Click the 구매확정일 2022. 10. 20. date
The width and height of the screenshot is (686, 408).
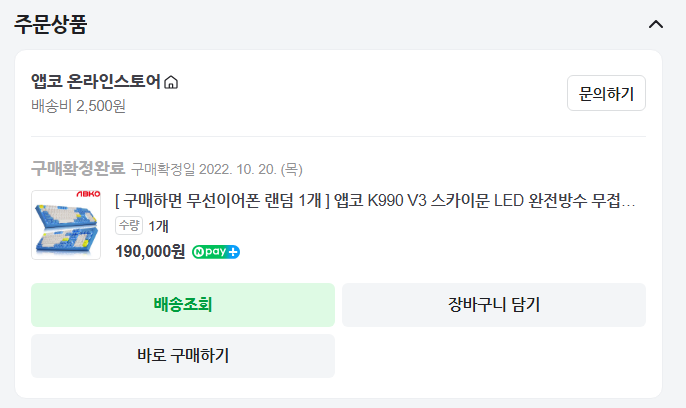(x=217, y=168)
